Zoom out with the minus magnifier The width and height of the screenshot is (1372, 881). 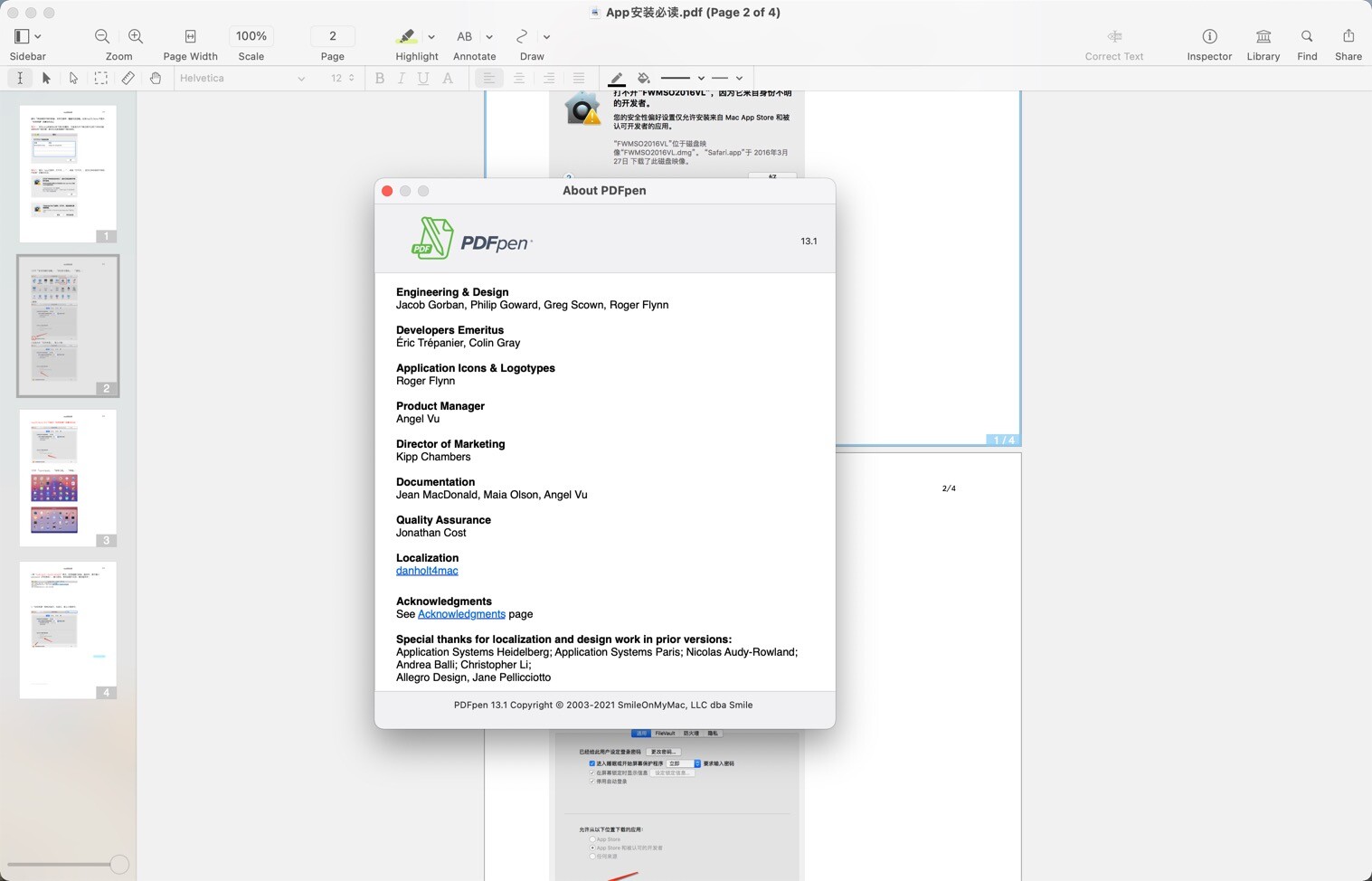(102, 36)
